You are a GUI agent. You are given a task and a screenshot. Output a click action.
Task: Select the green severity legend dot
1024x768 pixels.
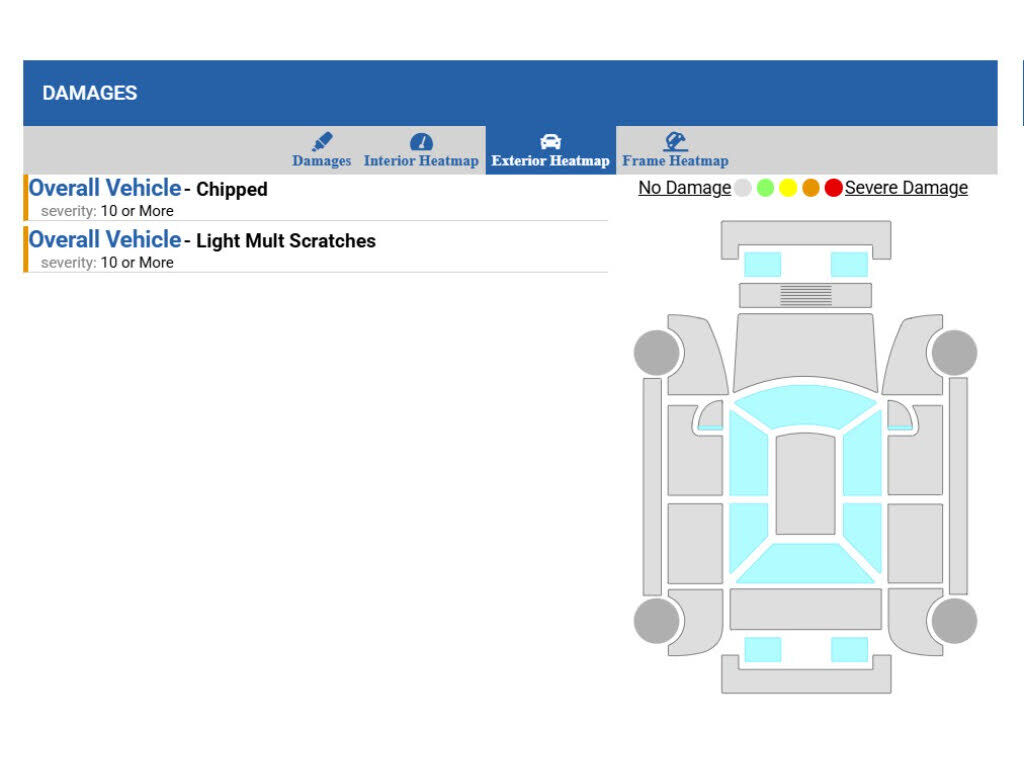765,188
